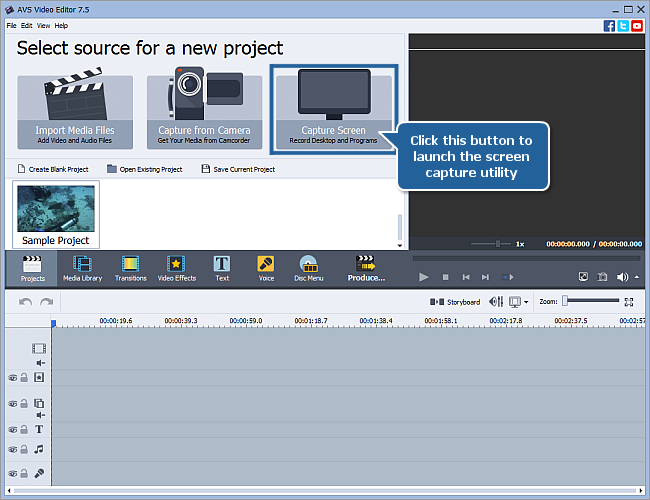The image size is (650, 500).
Task: Select the video overlay track icon
Action: click(x=39, y=403)
